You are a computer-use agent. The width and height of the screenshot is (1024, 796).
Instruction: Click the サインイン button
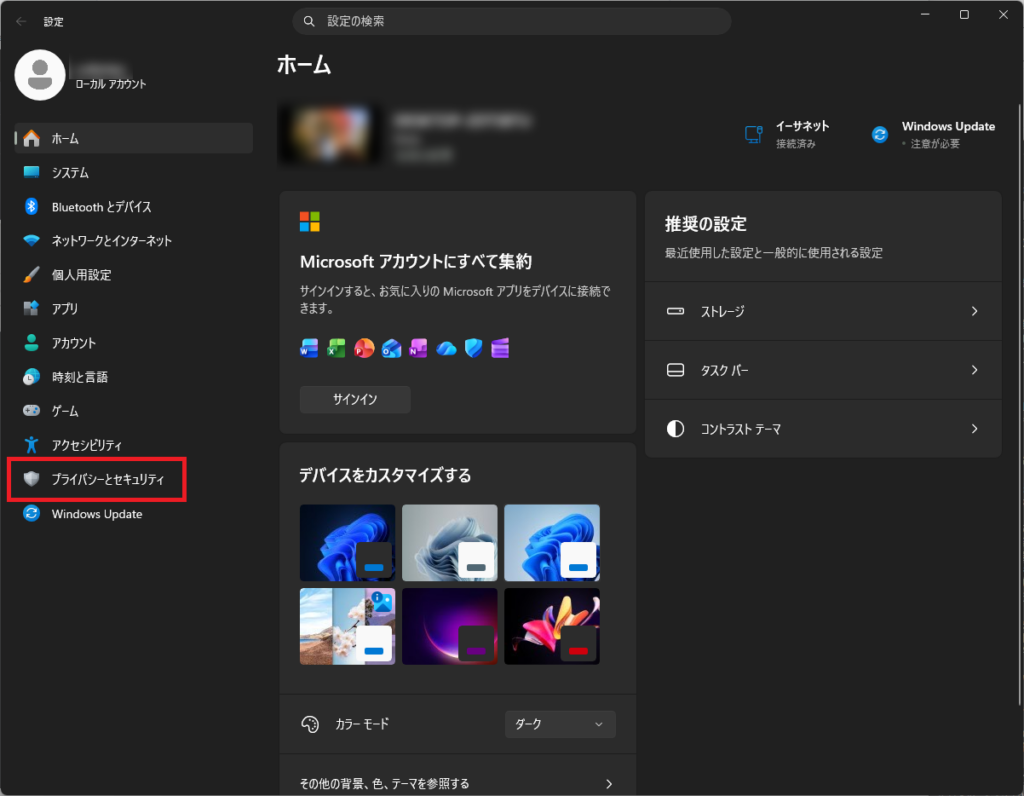click(x=355, y=399)
